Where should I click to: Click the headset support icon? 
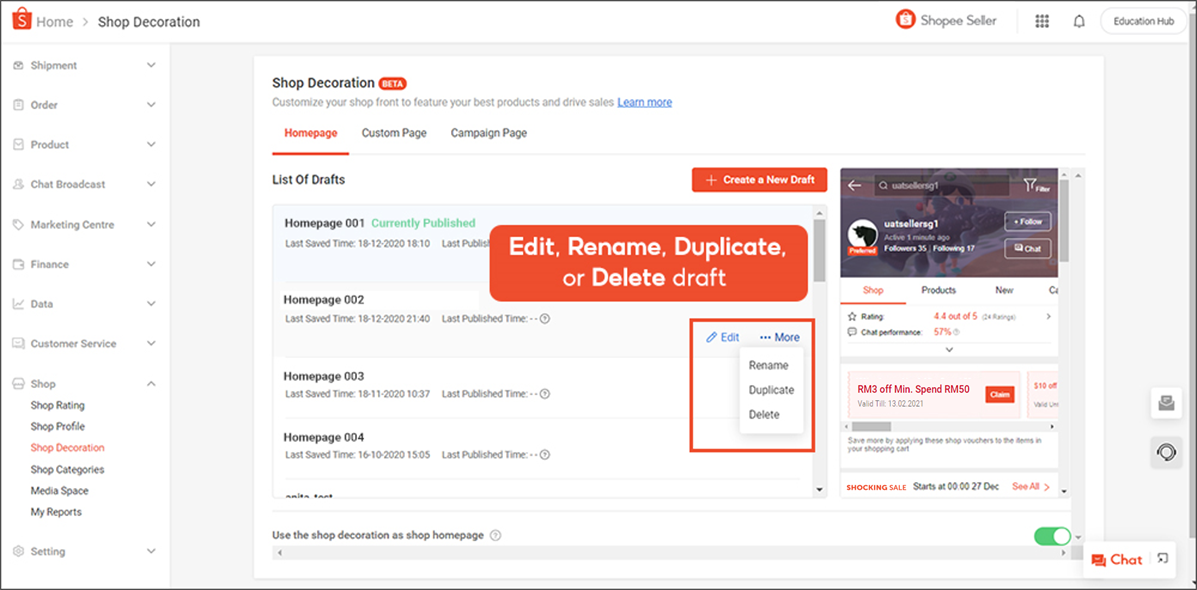1166,453
